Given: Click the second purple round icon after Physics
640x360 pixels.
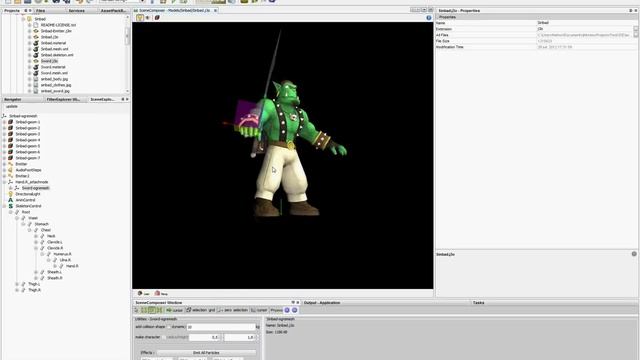Looking at the screenshot, I should click(294, 310).
